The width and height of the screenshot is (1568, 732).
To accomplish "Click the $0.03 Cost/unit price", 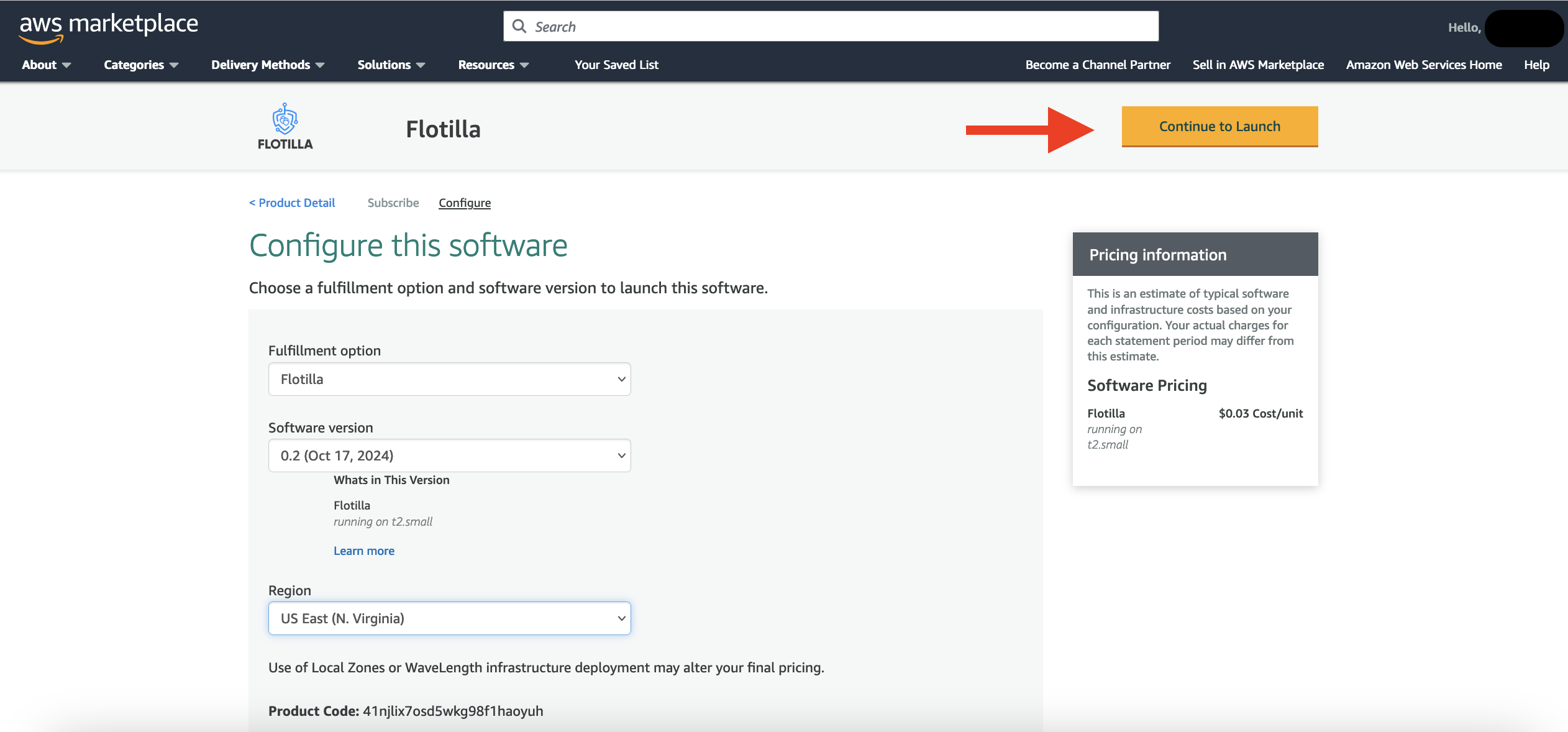I will pos(1260,413).
